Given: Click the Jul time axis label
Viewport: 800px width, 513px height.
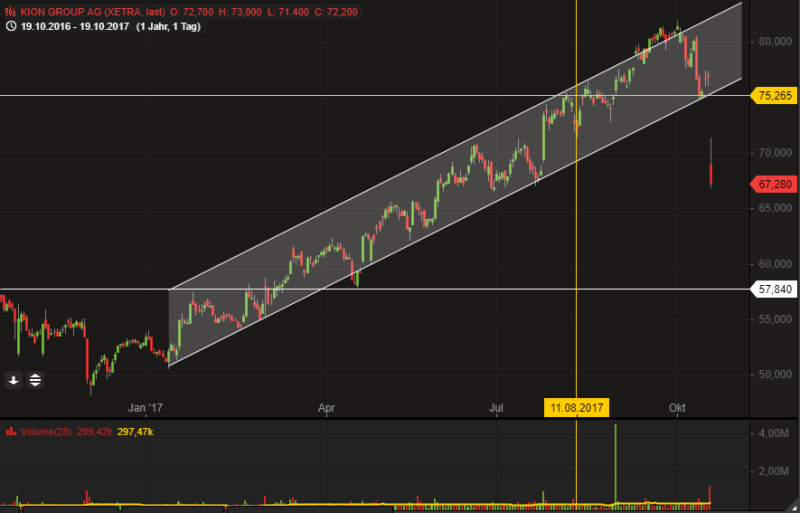Looking at the screenshot, I should [496, 408].
